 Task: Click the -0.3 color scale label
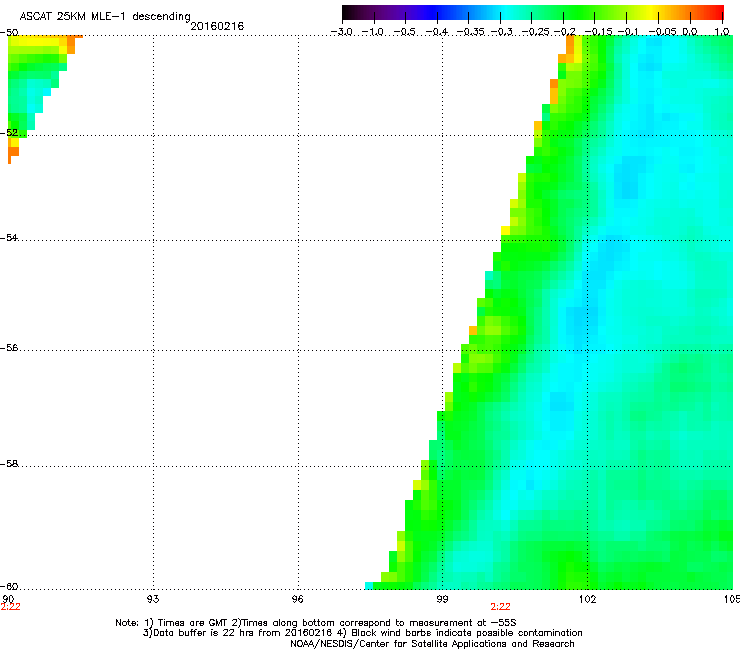[x=502, y=32]
